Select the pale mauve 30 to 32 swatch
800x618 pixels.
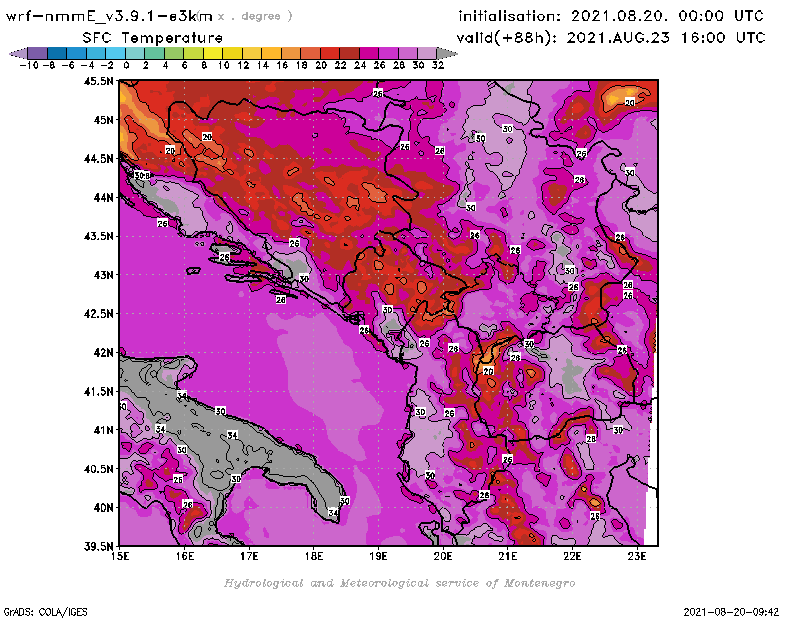coord(427,53)
